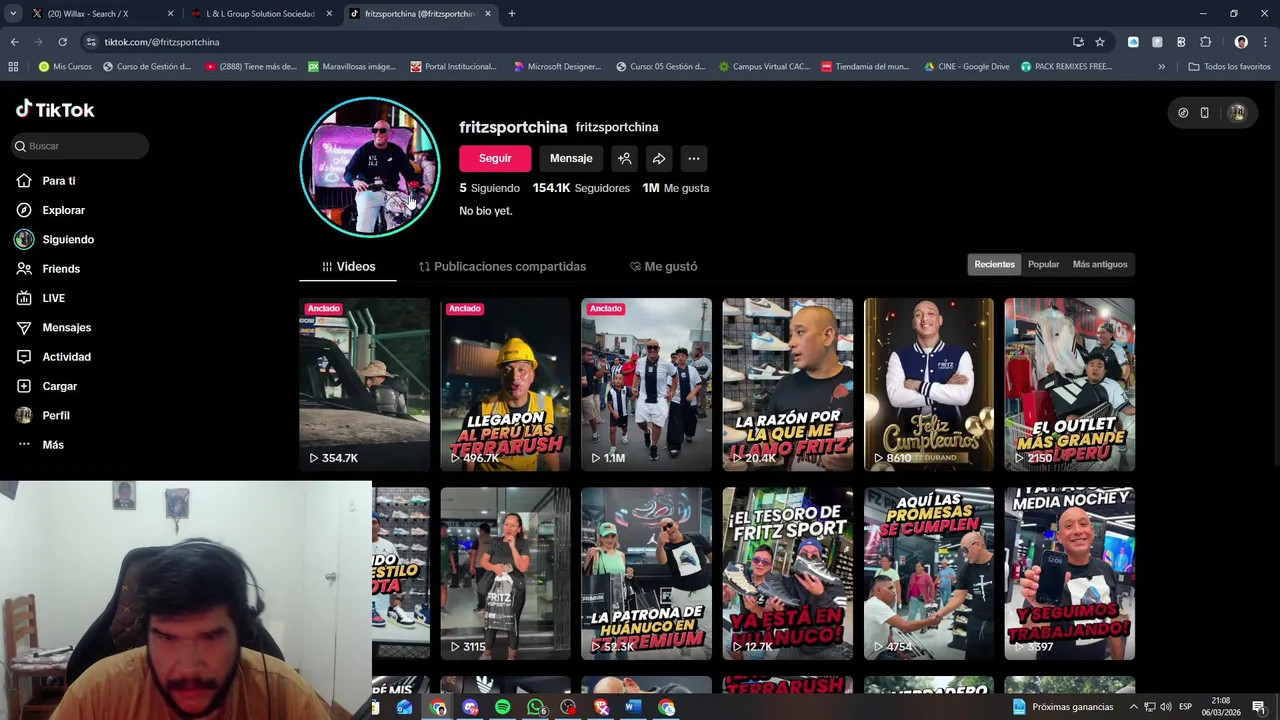This screenshot has height=720, width=1280.
Task: Click the add-friend icon next to Mensaje
Action: pyautogui.click(x=624, y=158)
